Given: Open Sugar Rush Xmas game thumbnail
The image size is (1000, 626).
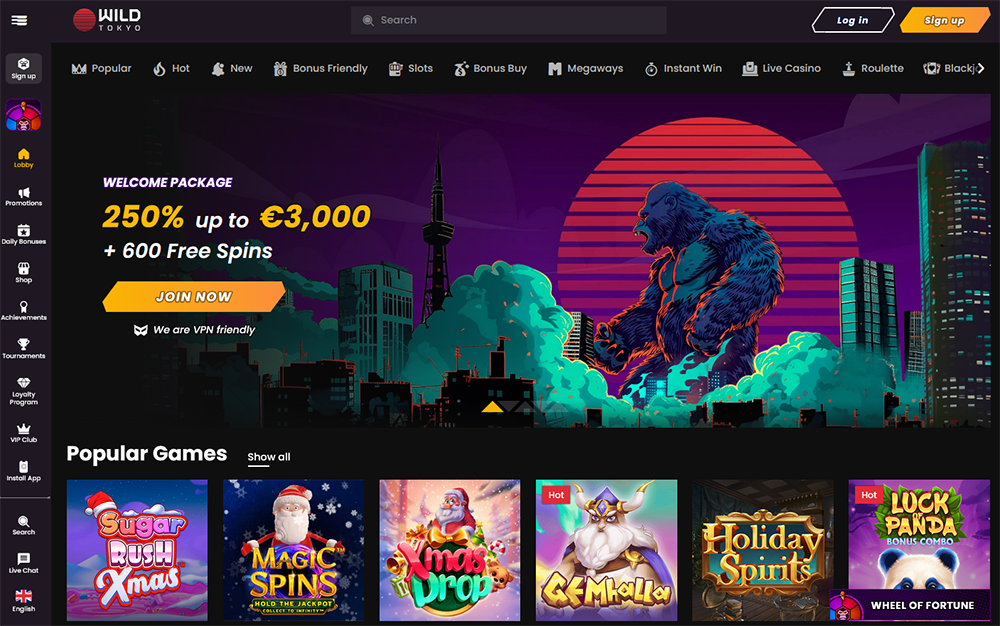Looking at the screenshot, I should 137,550.
